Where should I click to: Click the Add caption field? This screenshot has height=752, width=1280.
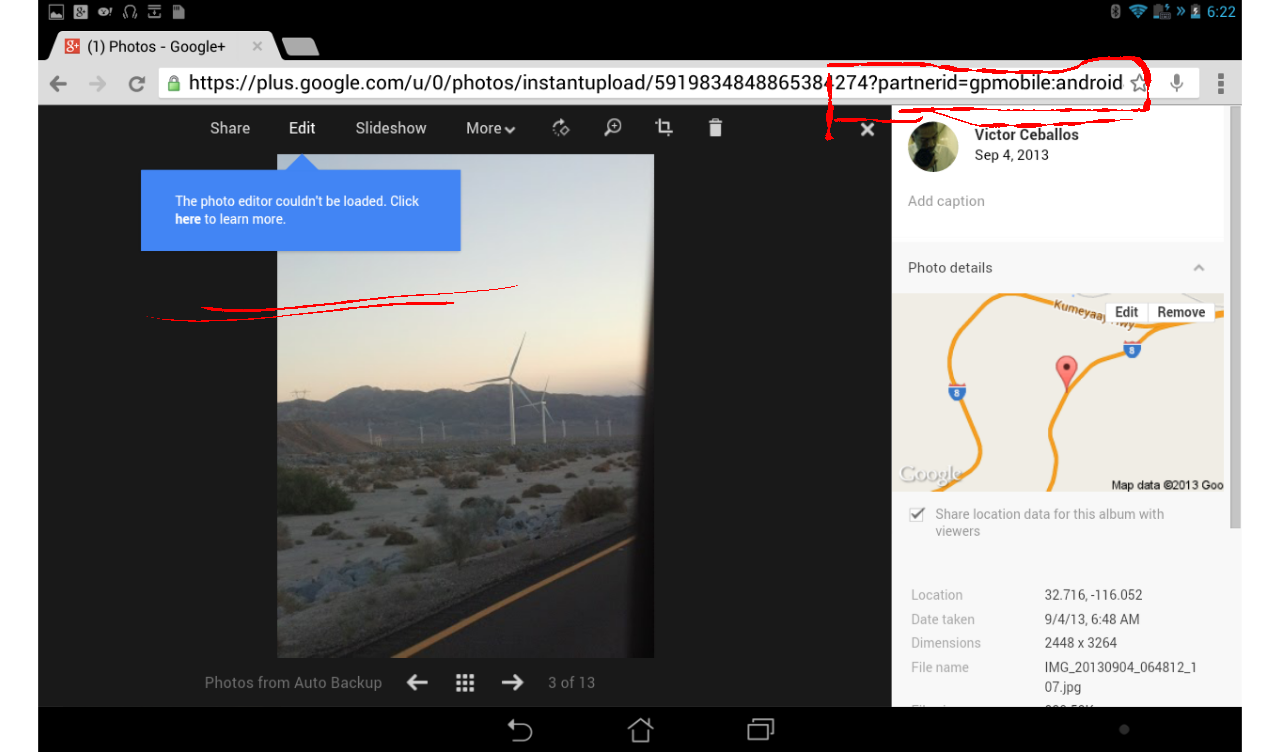tap(946, 201)
